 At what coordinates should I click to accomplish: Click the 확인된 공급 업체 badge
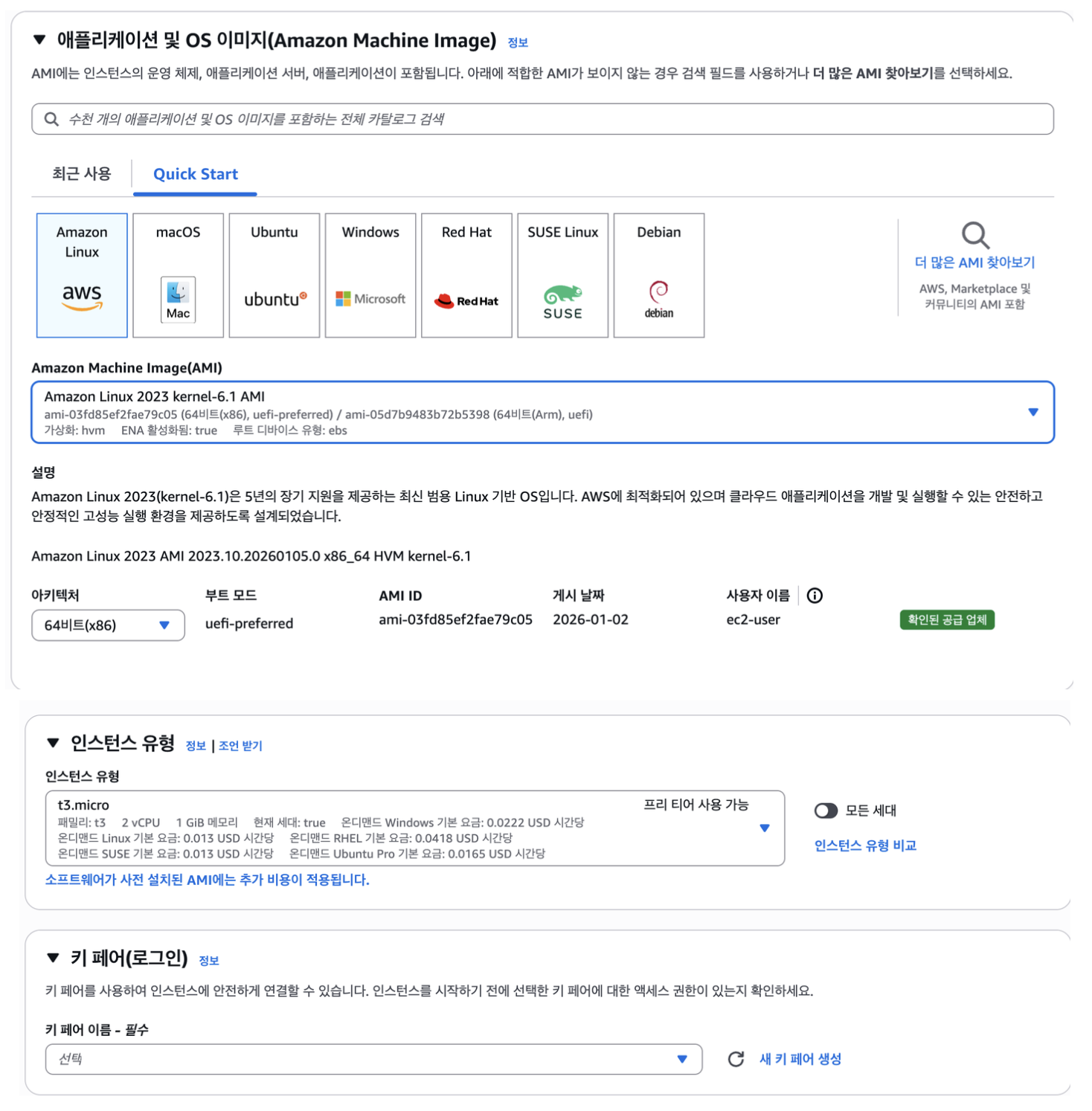pyautogui.click(x=947, y=619)
